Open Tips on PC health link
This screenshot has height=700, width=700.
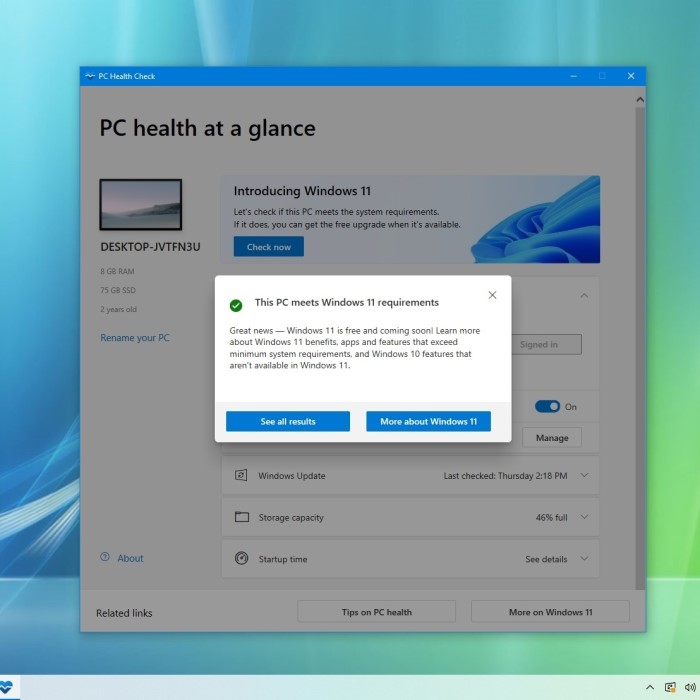click(x=377, y=612)
